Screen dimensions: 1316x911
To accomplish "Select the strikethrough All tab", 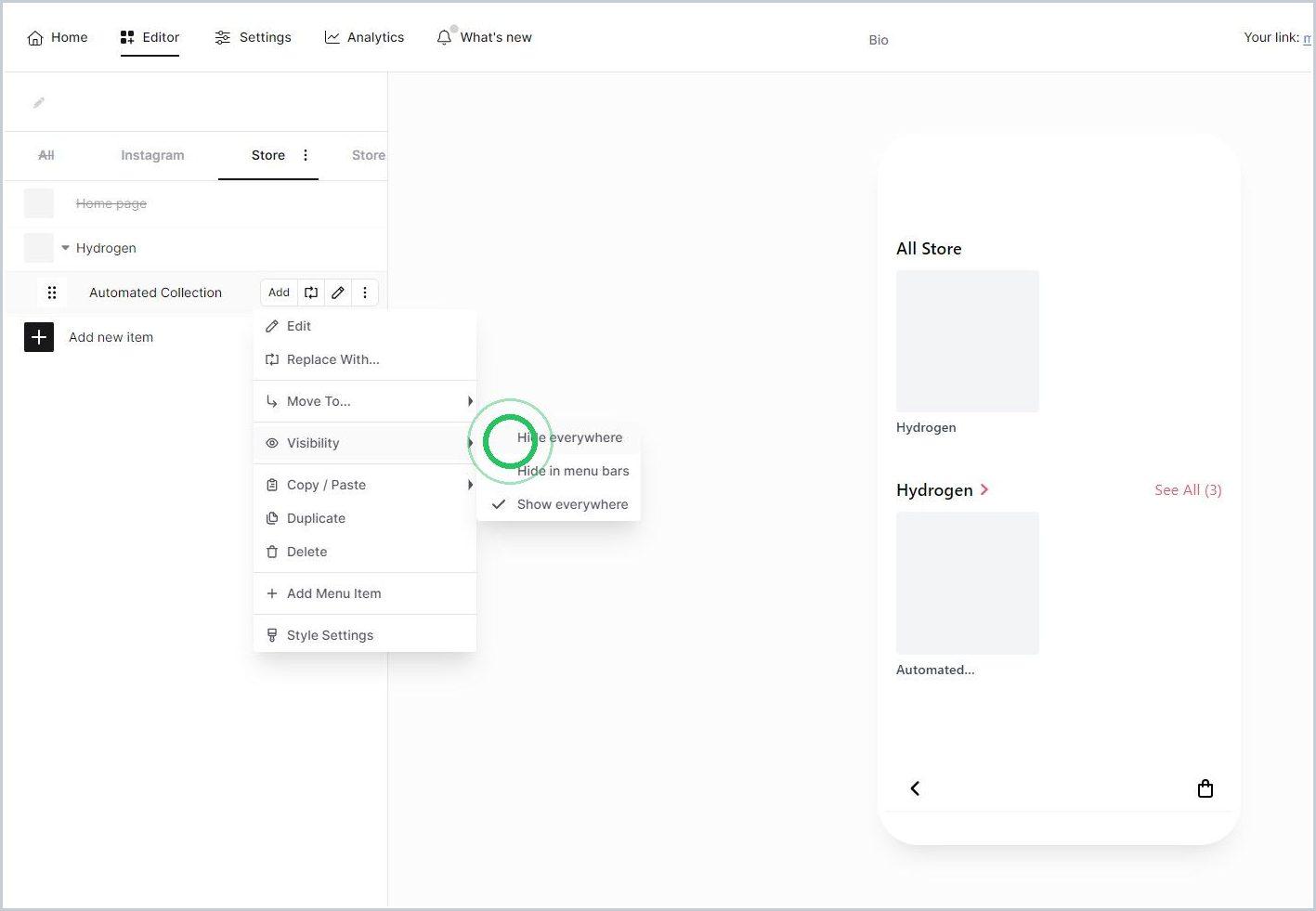I will pyautogui.click(x=46, y=155).
